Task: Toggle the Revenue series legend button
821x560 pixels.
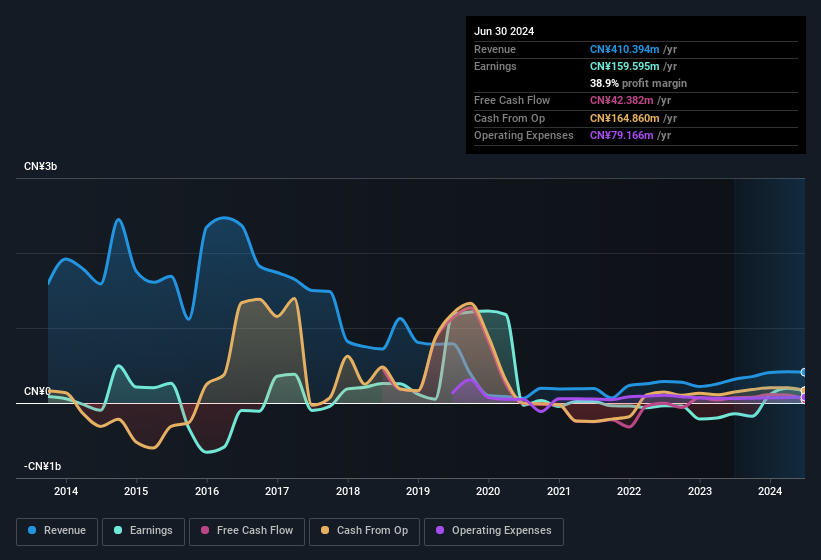Action: pos(57,531)
